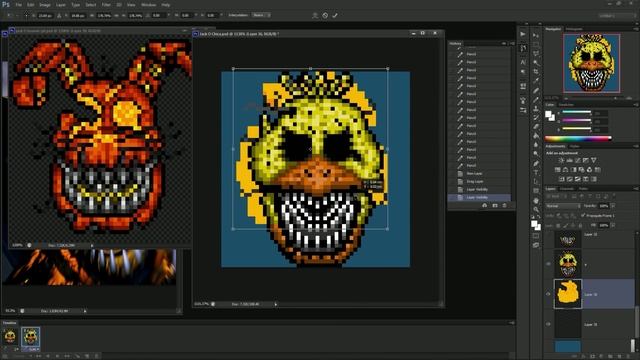
Task: Click the color spectrum ramp in Color panel
Action: pyautogui.click(x=578, y=138)
